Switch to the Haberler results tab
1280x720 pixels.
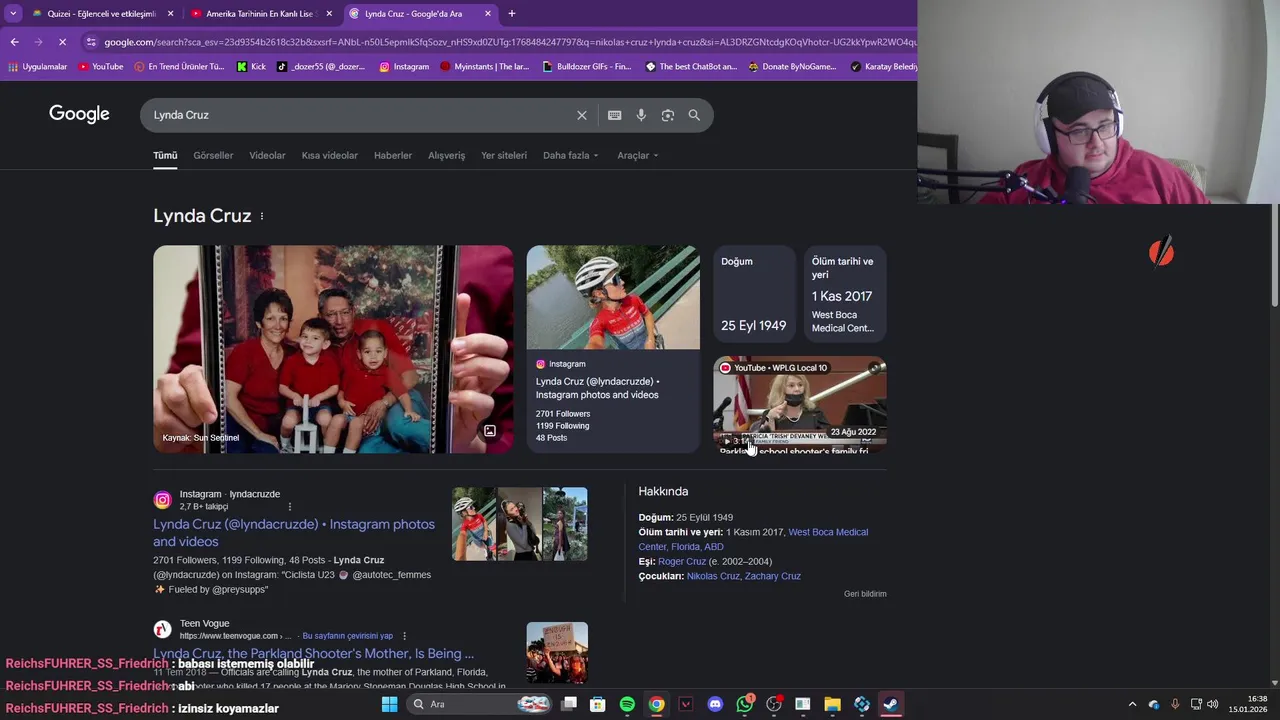coord(393,156)
